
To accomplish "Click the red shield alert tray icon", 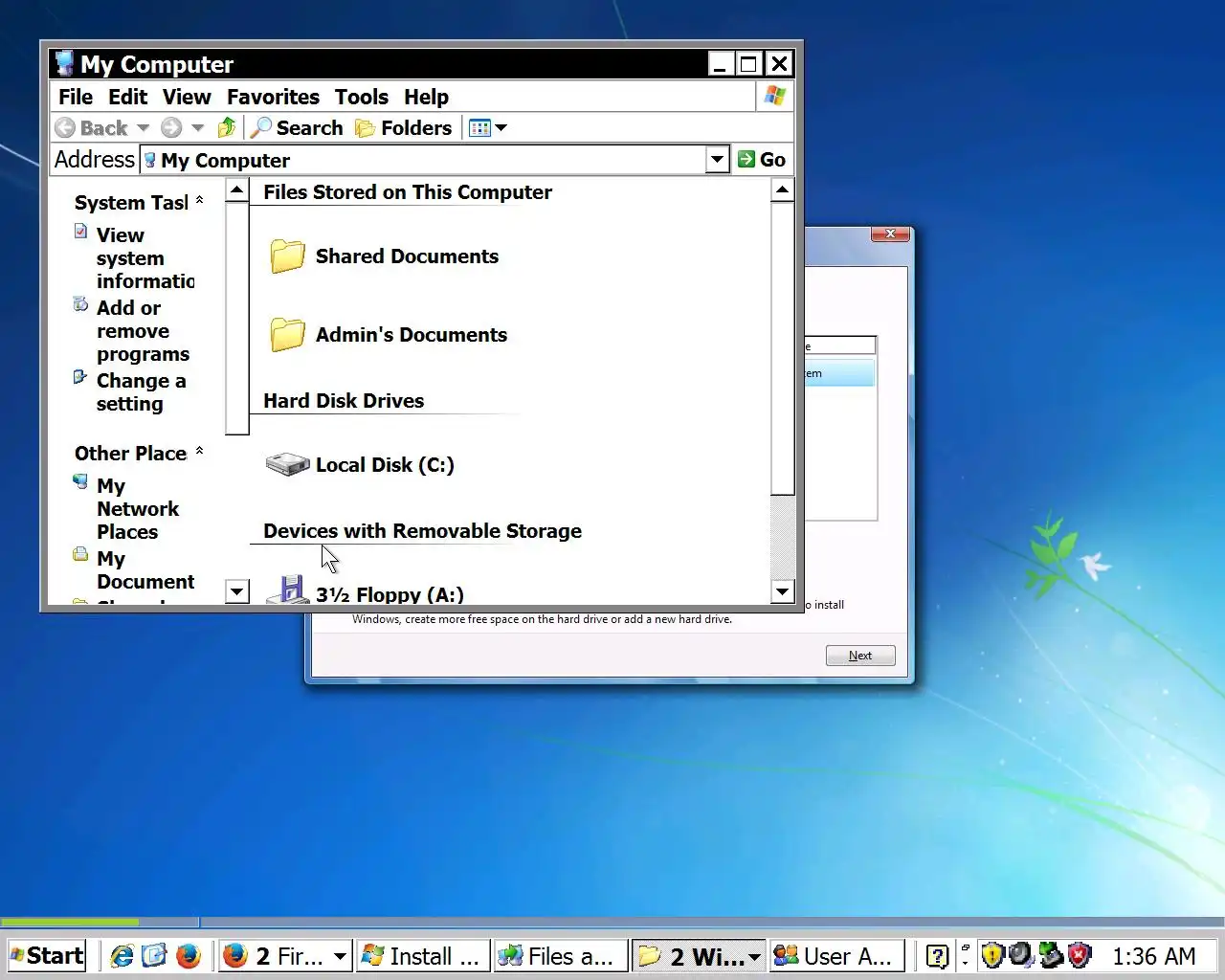I will click(1080, 955).
